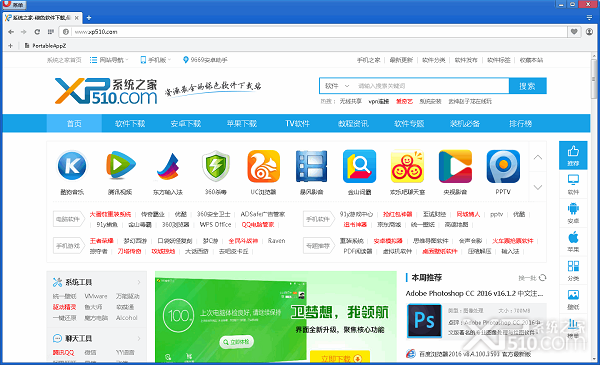600x365 pixels.
Task: Open the UC浏览器 squirrel icon
Action: click(264, 166)
